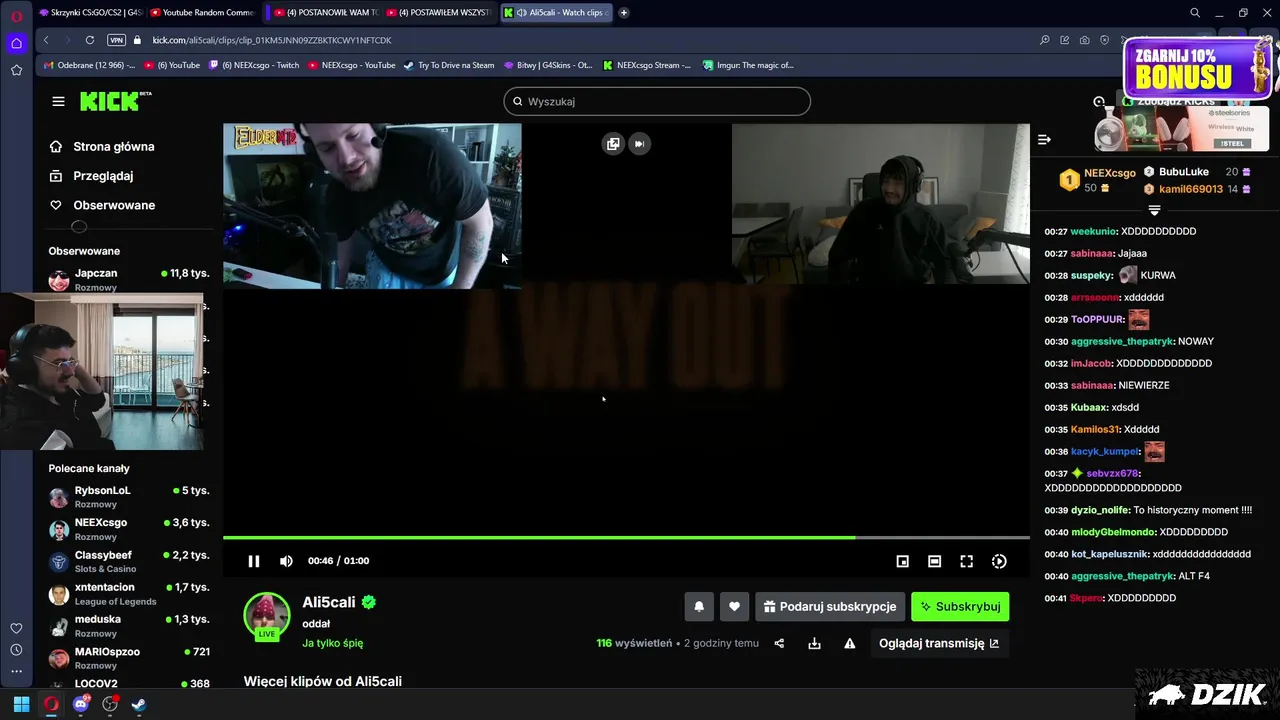Viewport: 1280px width, 720px height.
Task: Open RybsonLoL recommended channel
Action: pyautogui.click(x=128, y=497)
